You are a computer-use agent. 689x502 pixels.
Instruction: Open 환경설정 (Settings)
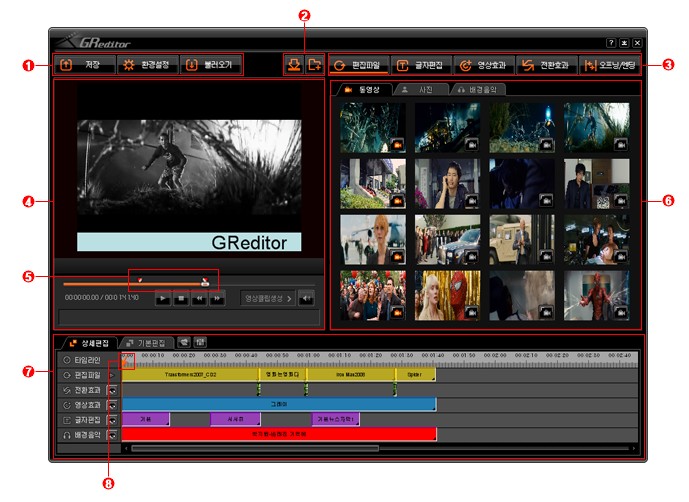pyautogui.click(x=148, y=65)
